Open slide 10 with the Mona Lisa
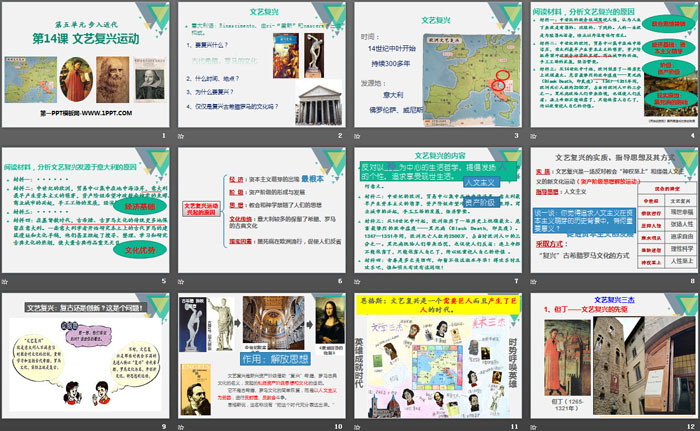Screen dimensions: 700x431 (x=262, y=355)
